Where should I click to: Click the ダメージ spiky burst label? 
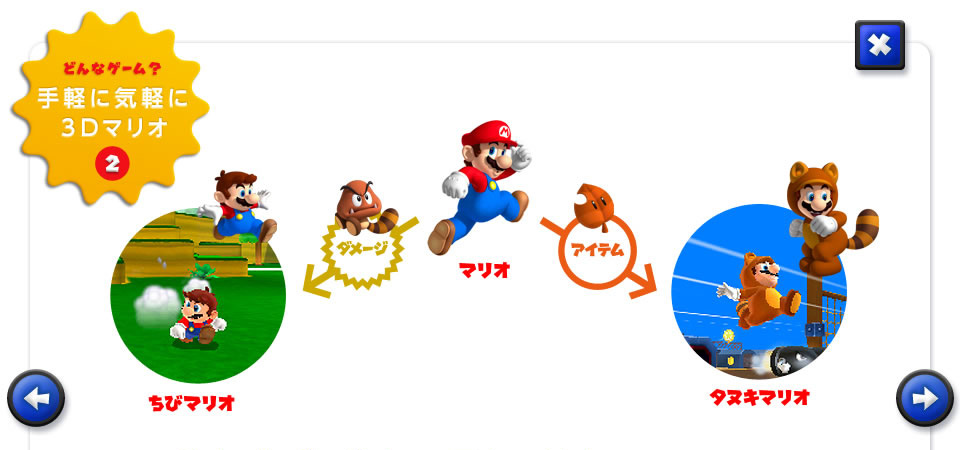(x=363, y=250)
